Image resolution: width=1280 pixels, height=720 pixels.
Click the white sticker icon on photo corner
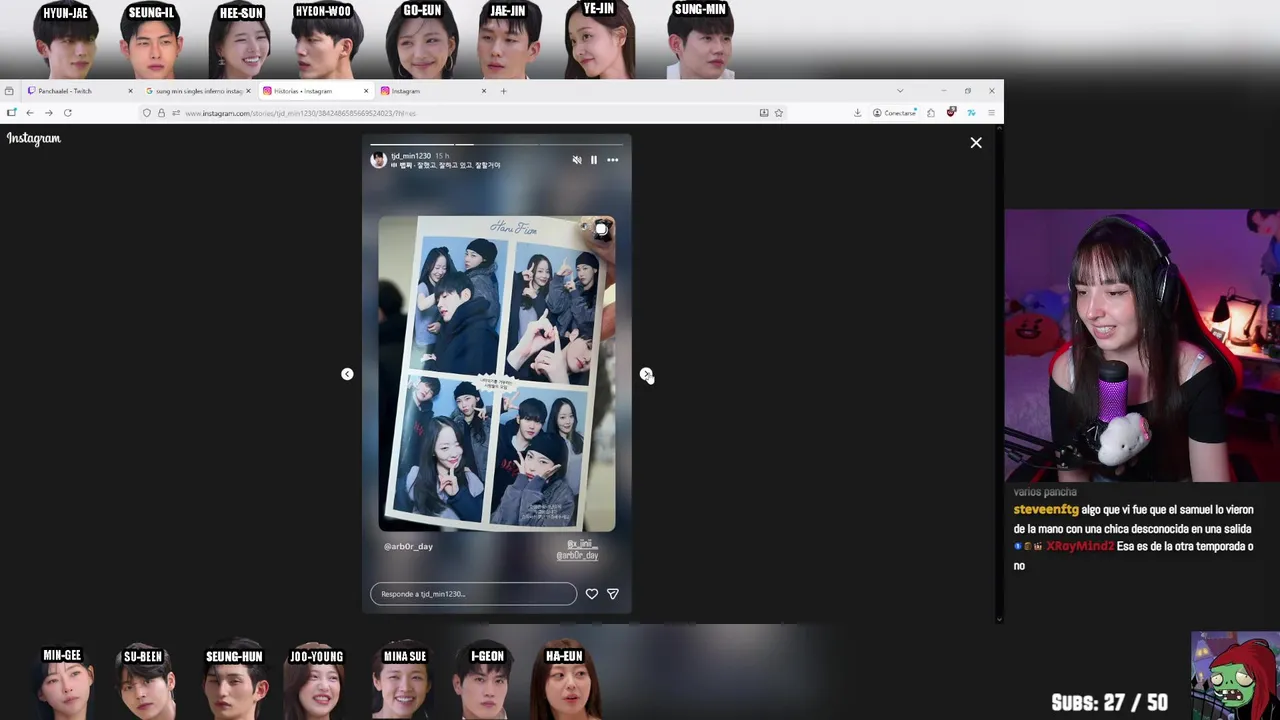pyautogui.click(x=601, y=229)
